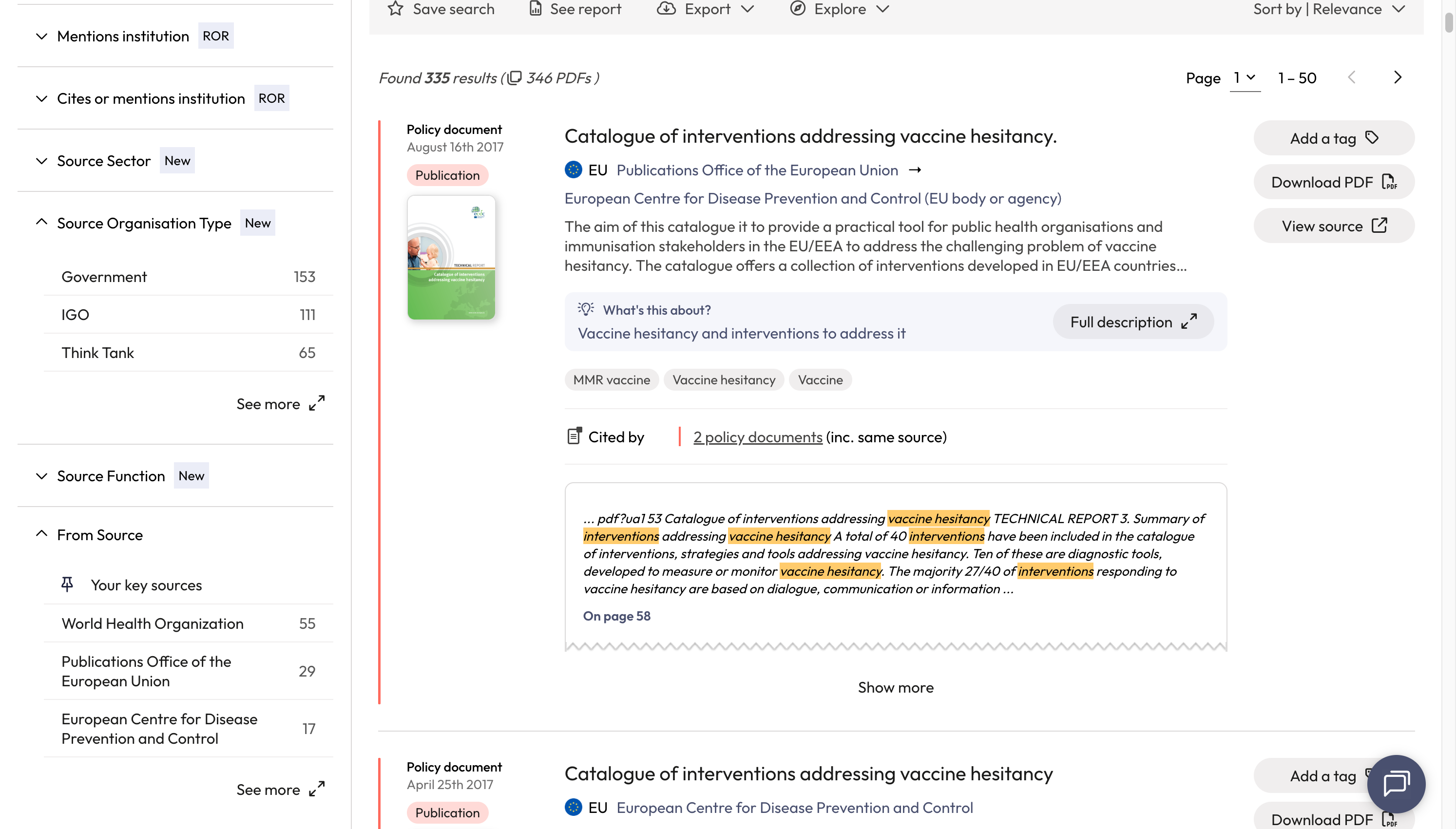Click the page scrollbar thumb
This screenshot has width=1456, height=829.
click(1450, 23)
